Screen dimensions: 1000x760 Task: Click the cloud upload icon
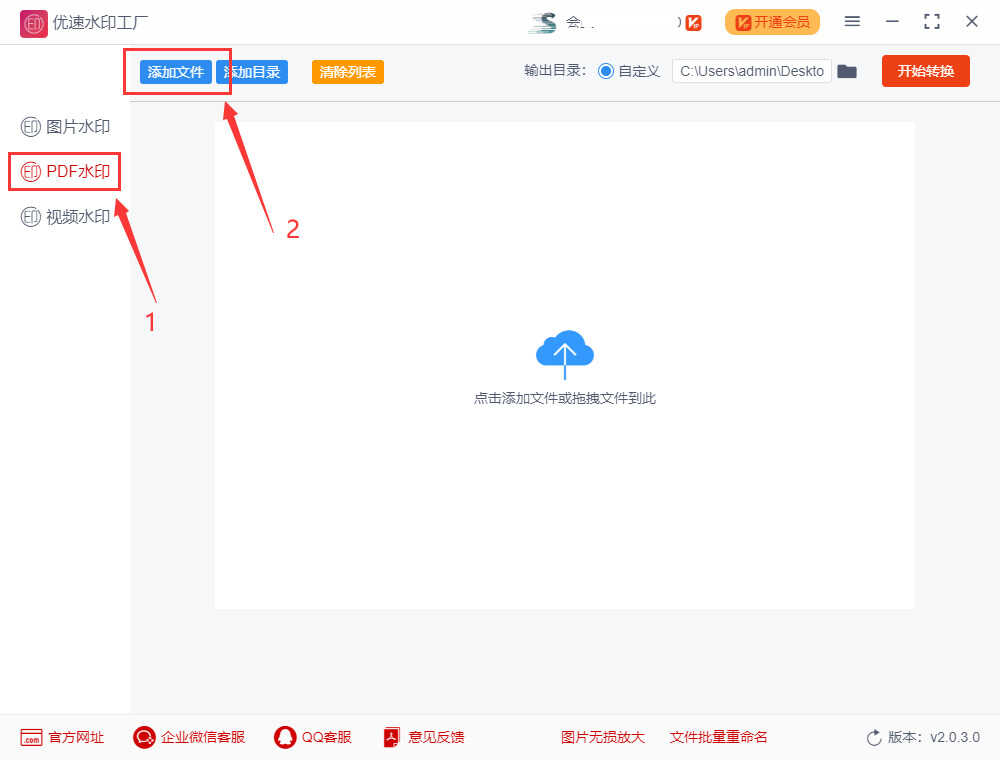pos(564,354)
